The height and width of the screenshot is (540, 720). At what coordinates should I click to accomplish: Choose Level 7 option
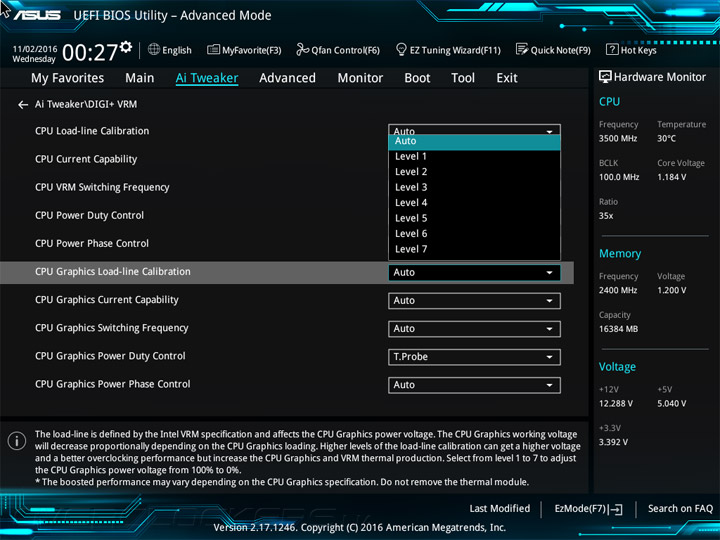pyautogui.click(x=474, y=249)
